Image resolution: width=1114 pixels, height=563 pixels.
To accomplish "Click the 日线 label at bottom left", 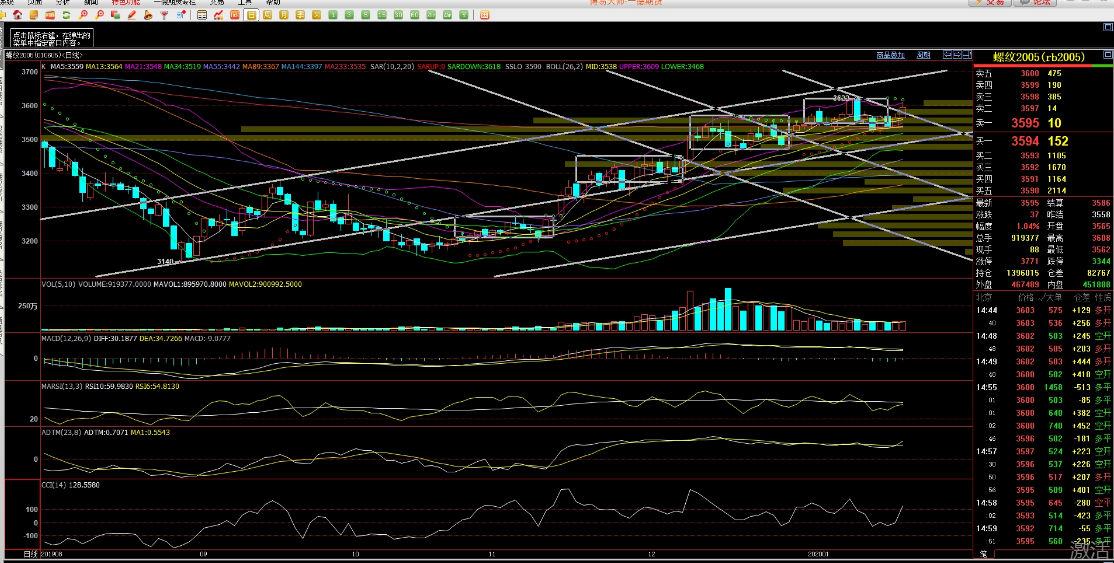I will point(31,554).
